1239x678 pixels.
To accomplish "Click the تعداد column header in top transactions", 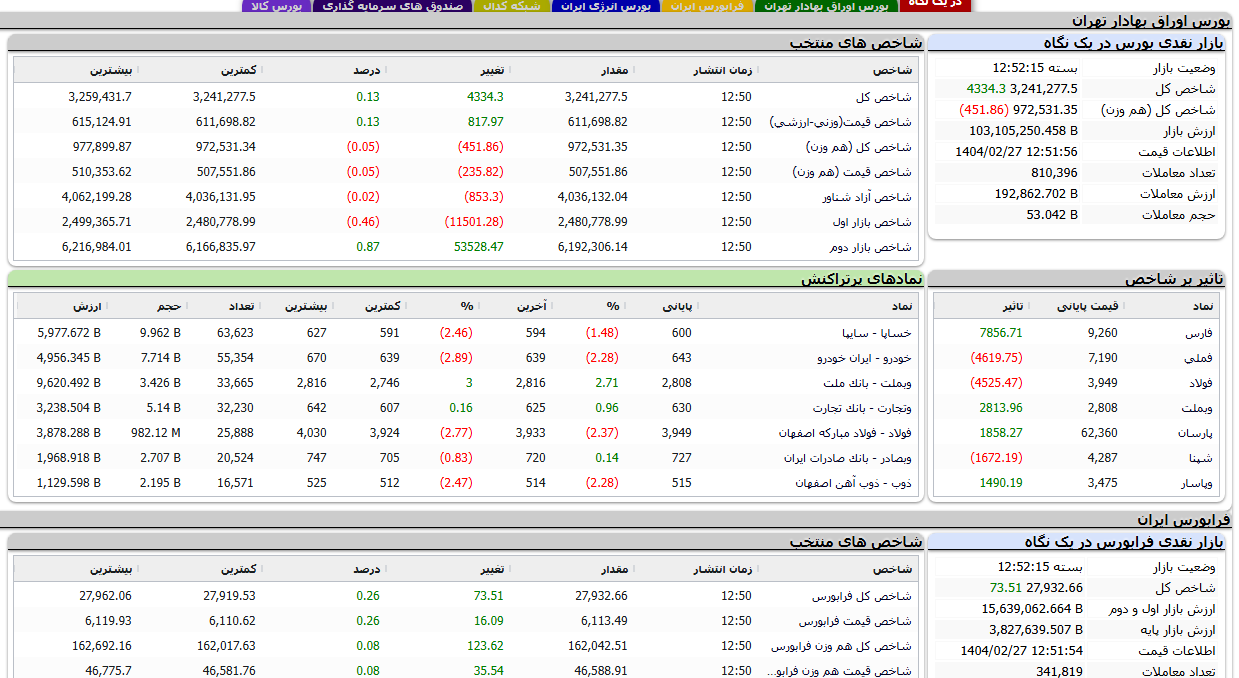I will (x=239, y=306).
